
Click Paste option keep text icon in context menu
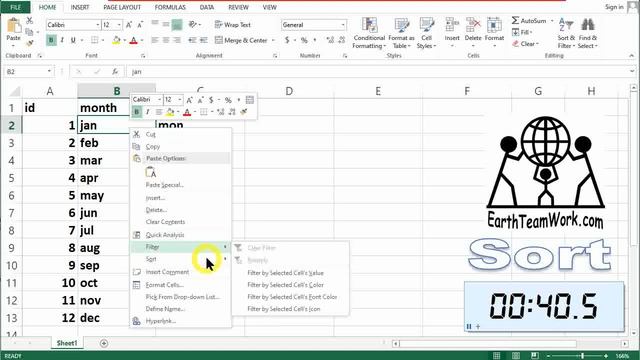pyautogui.click(x=151, y=172)
